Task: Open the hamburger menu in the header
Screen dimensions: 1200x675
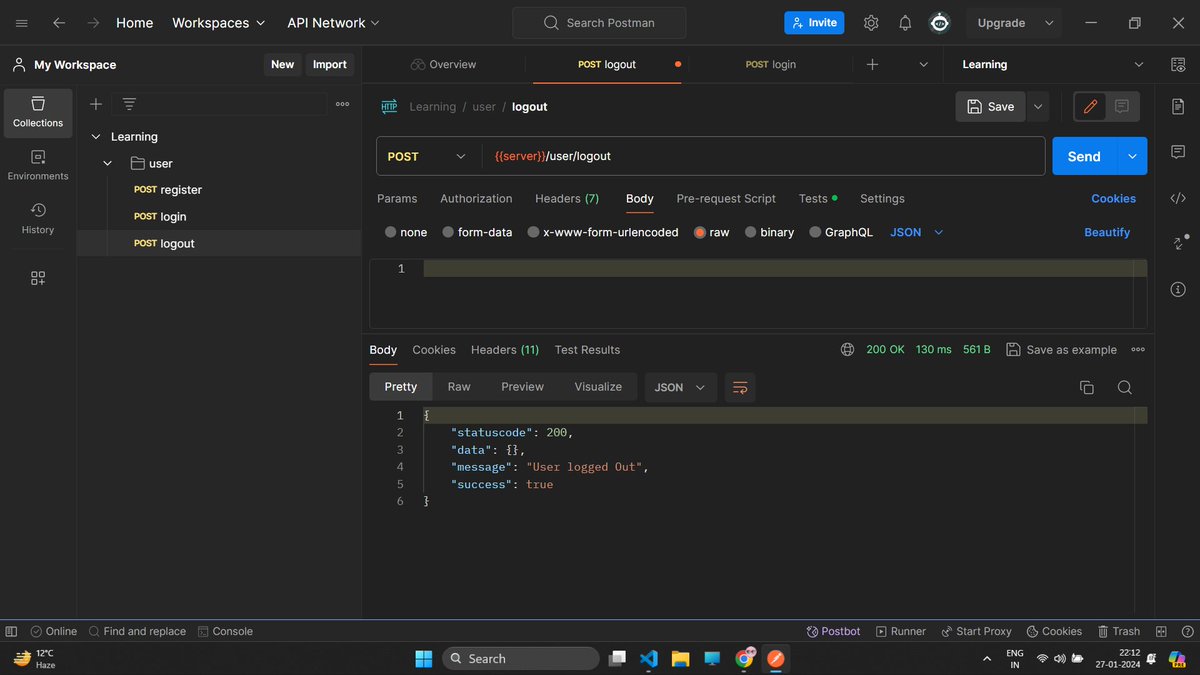Action: [x=22, y=22]
